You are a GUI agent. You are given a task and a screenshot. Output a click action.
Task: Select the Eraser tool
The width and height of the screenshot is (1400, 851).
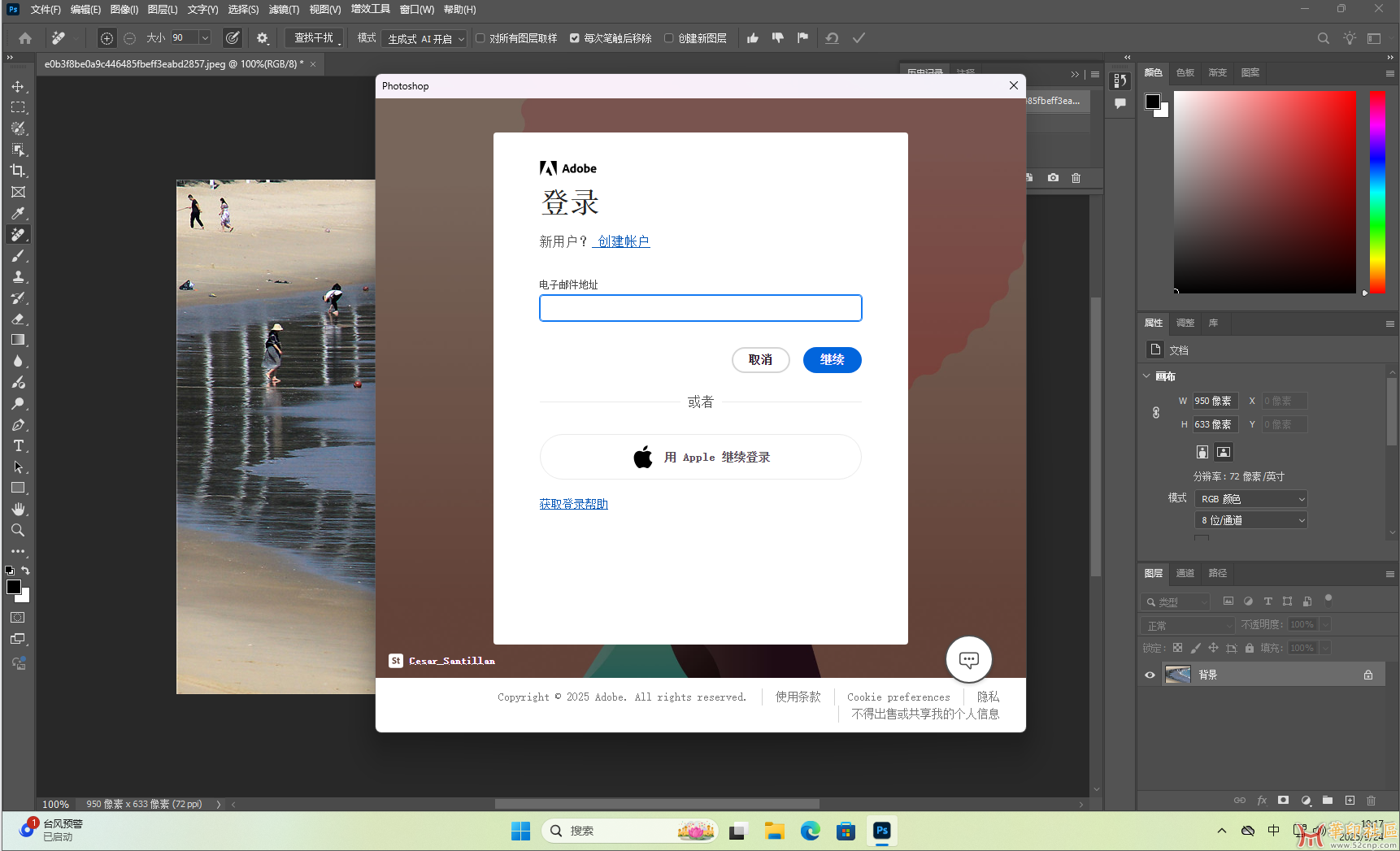coord(18,319)
